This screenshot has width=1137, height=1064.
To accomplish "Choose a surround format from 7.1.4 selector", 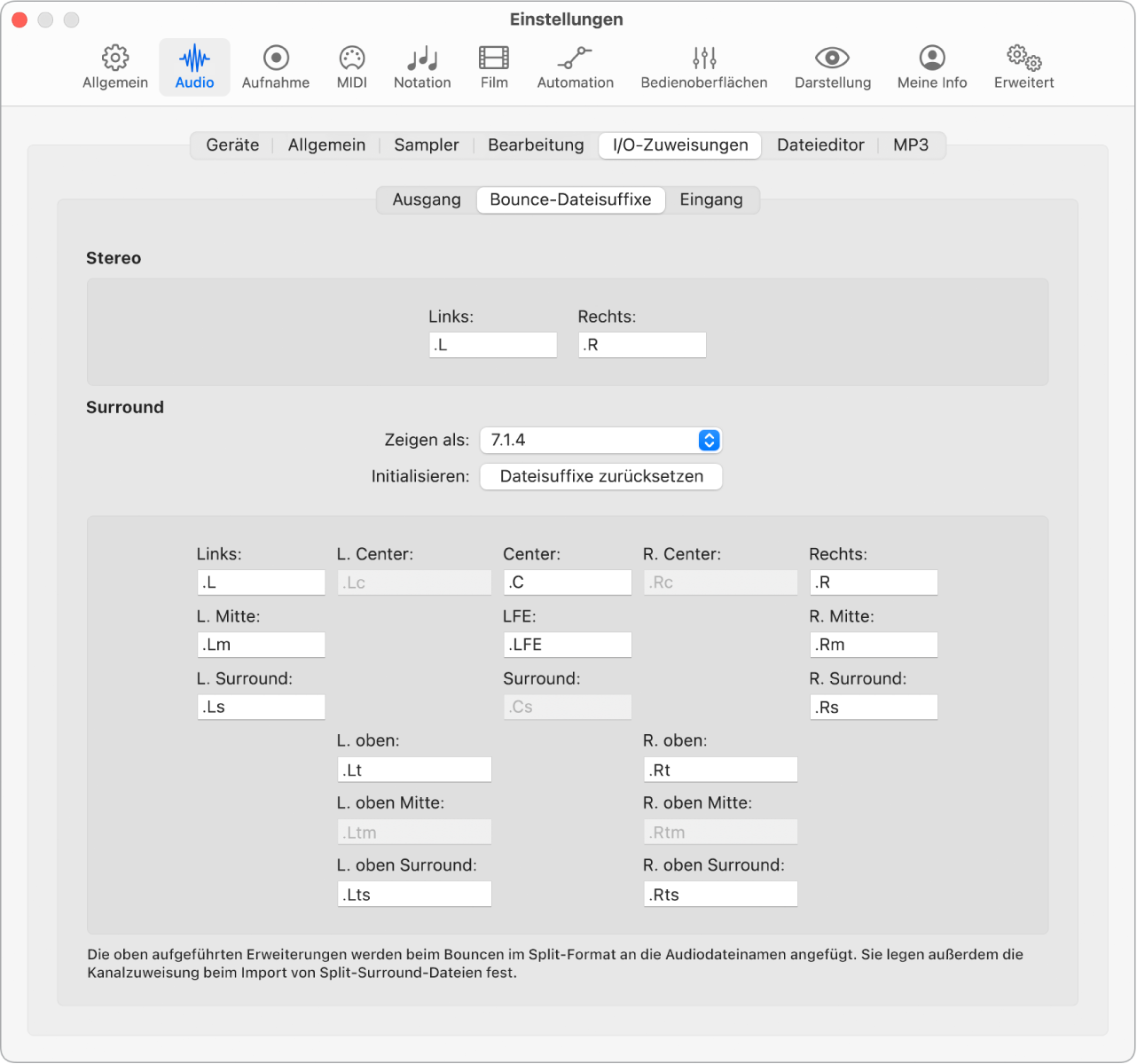I will pyautogui.click(x=600, y=440).
